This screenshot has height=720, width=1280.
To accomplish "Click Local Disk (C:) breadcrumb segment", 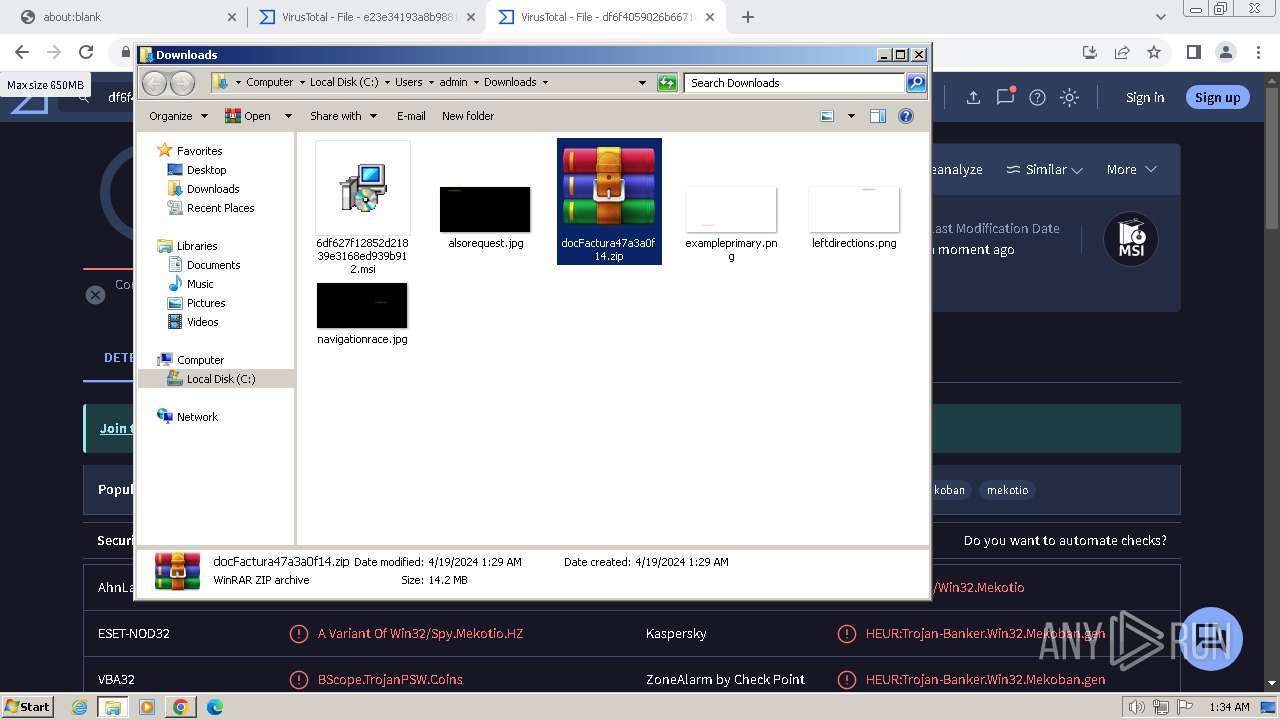I will pyautogui.click(x=344, y=82).
